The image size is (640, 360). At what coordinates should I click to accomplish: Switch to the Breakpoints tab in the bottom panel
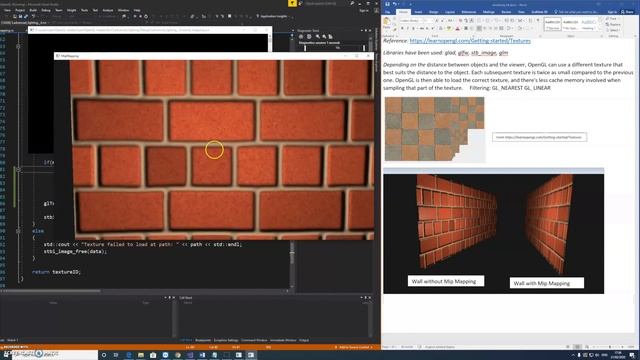[203, 340]
